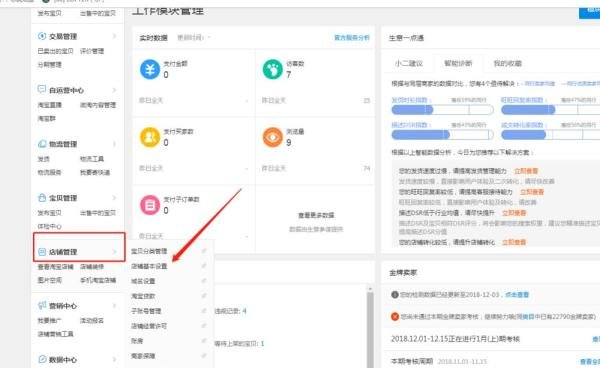
Task: Select 子账号管理 in the flyout menu
Action: point(146,311)
